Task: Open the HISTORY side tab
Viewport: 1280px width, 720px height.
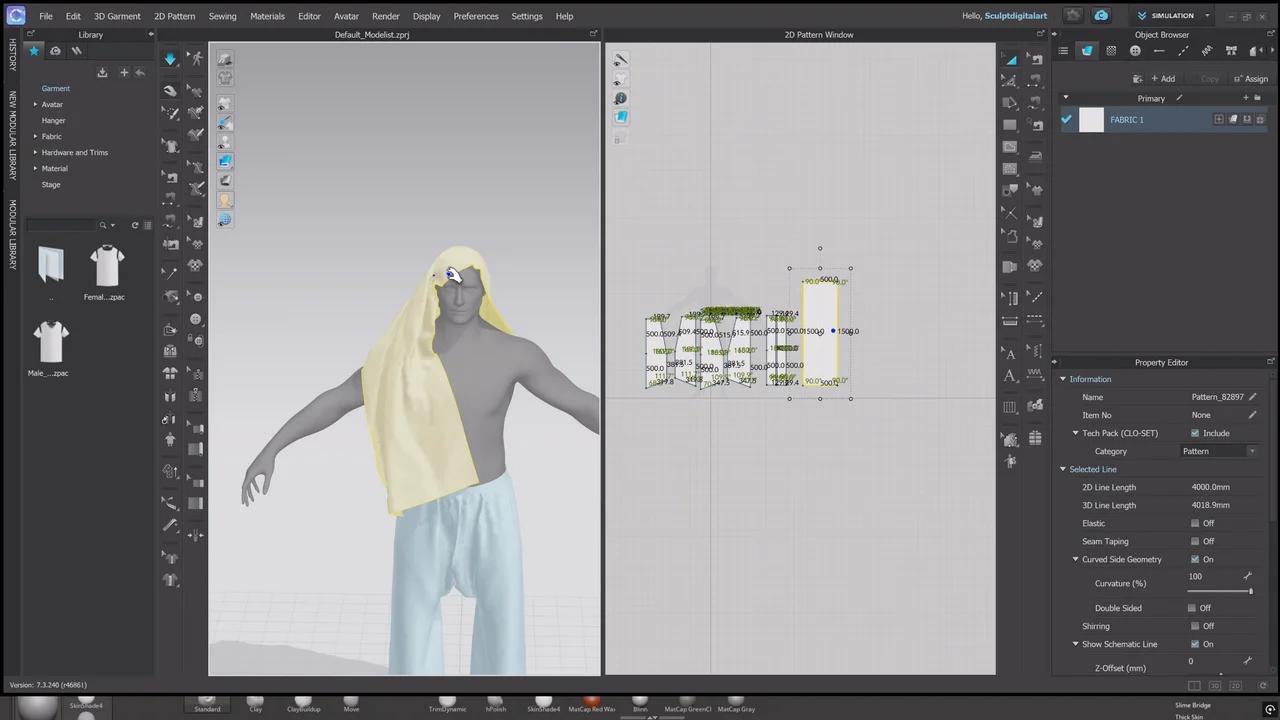Action: [x=12, y=54]
